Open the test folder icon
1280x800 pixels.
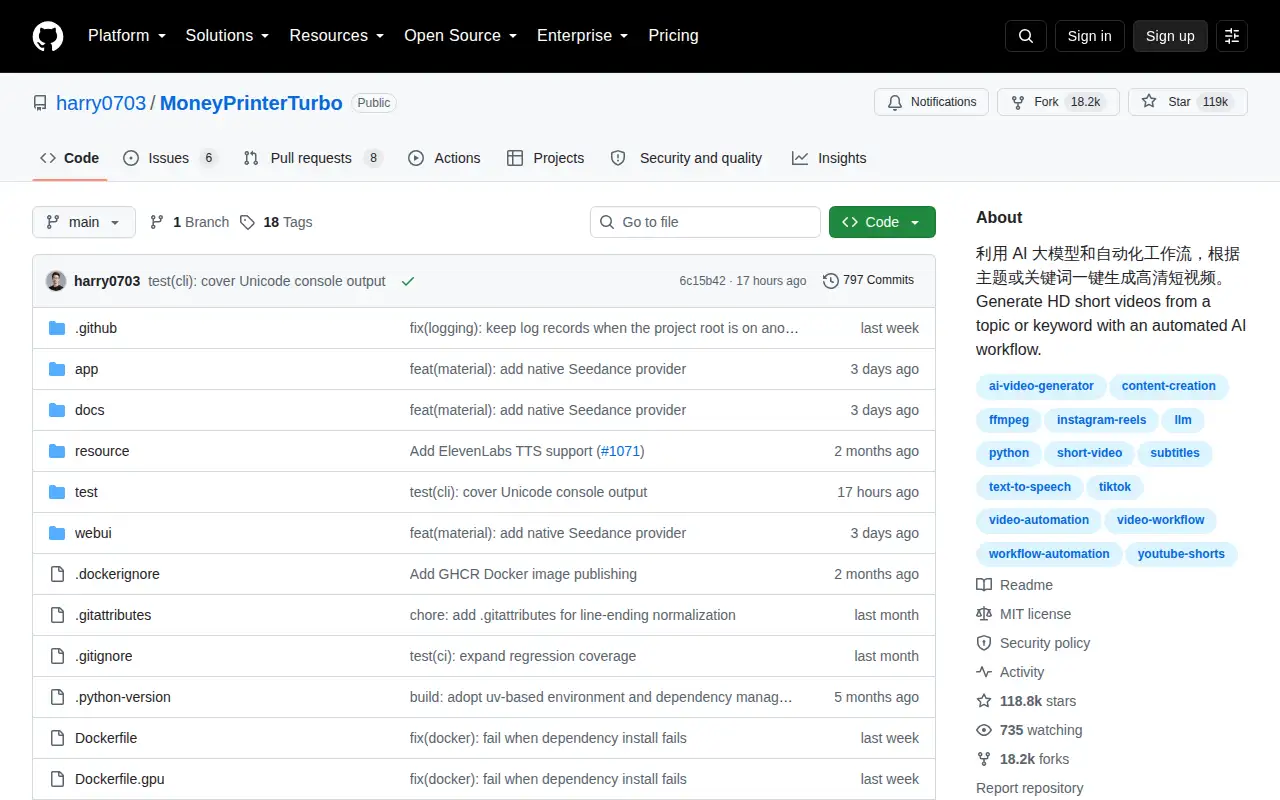point(57,492)
